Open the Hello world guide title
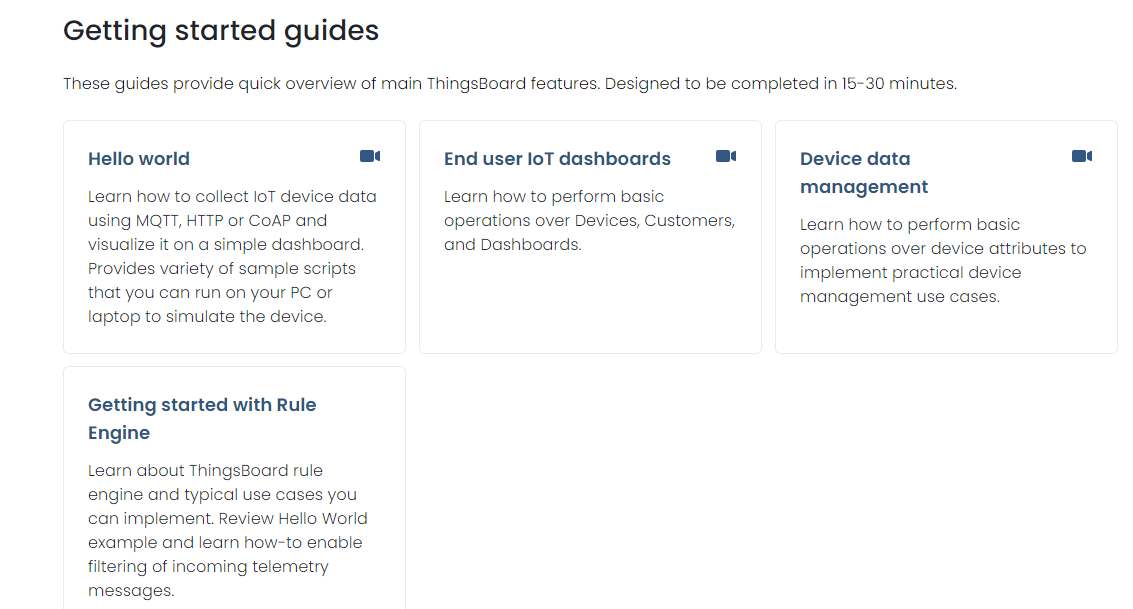 (x=139, y=159)
